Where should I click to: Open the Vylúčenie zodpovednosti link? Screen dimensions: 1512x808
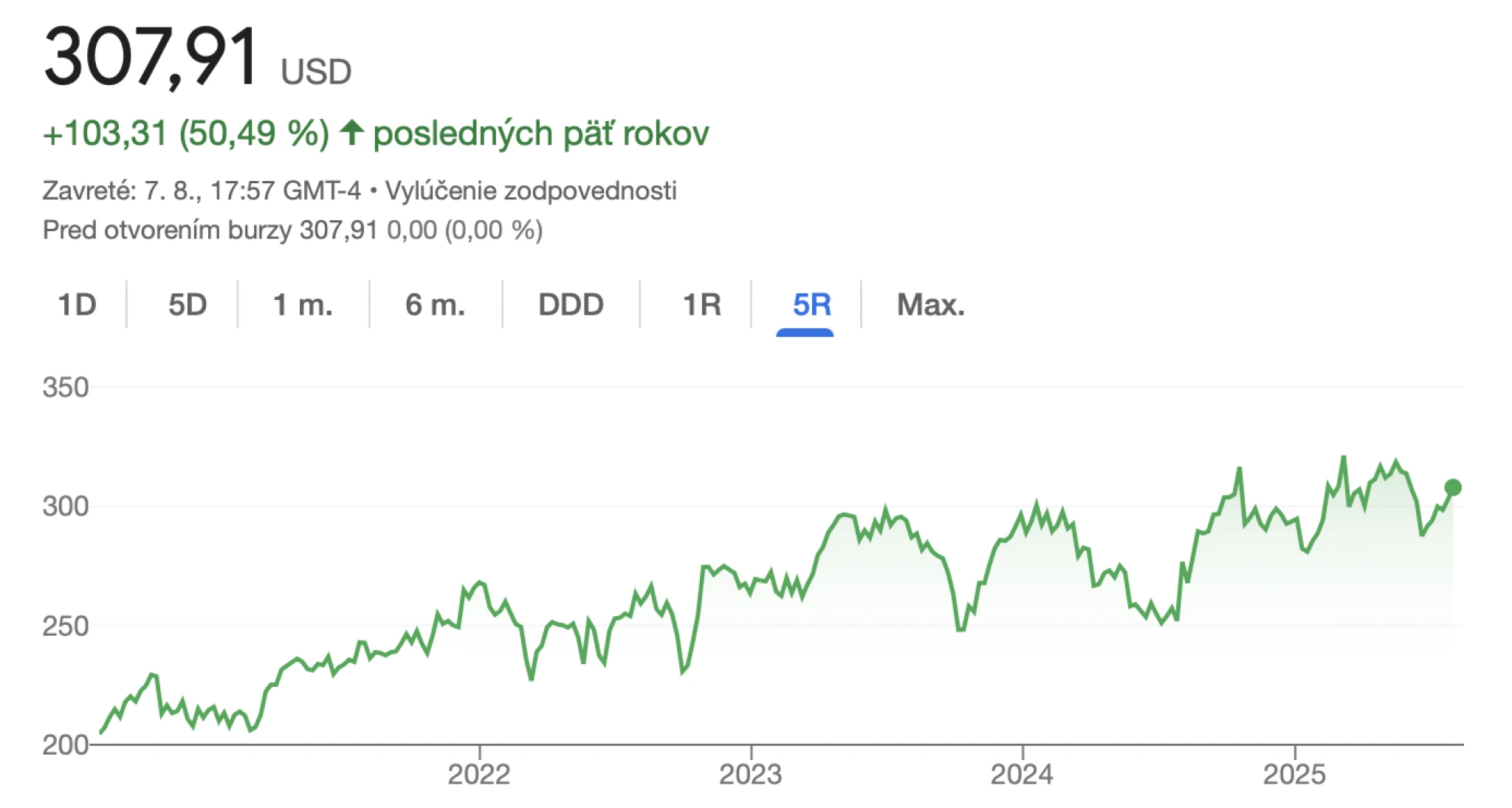click(x=531, y=191)
